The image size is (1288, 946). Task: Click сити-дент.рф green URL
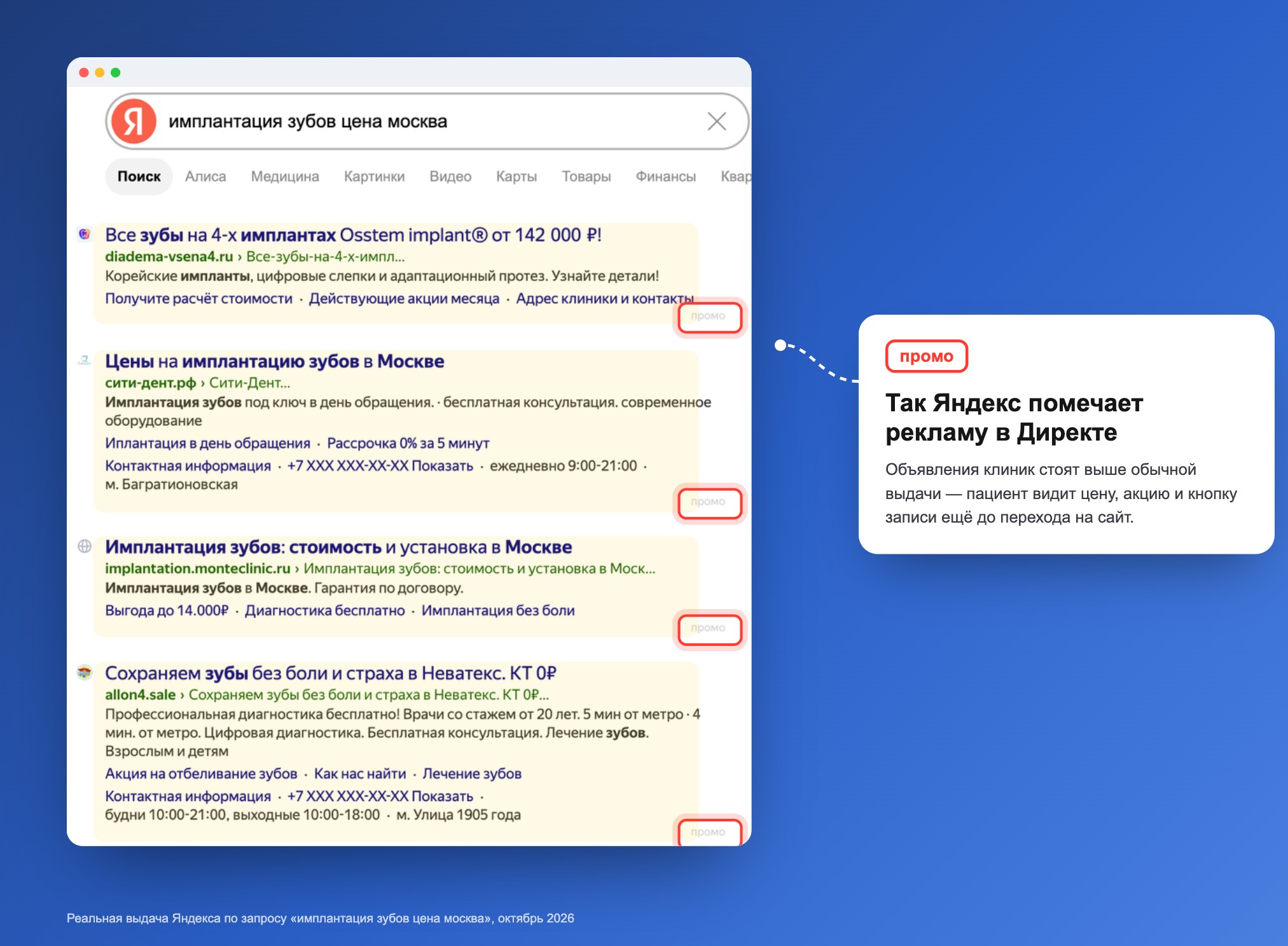click(x=150, y=383)
